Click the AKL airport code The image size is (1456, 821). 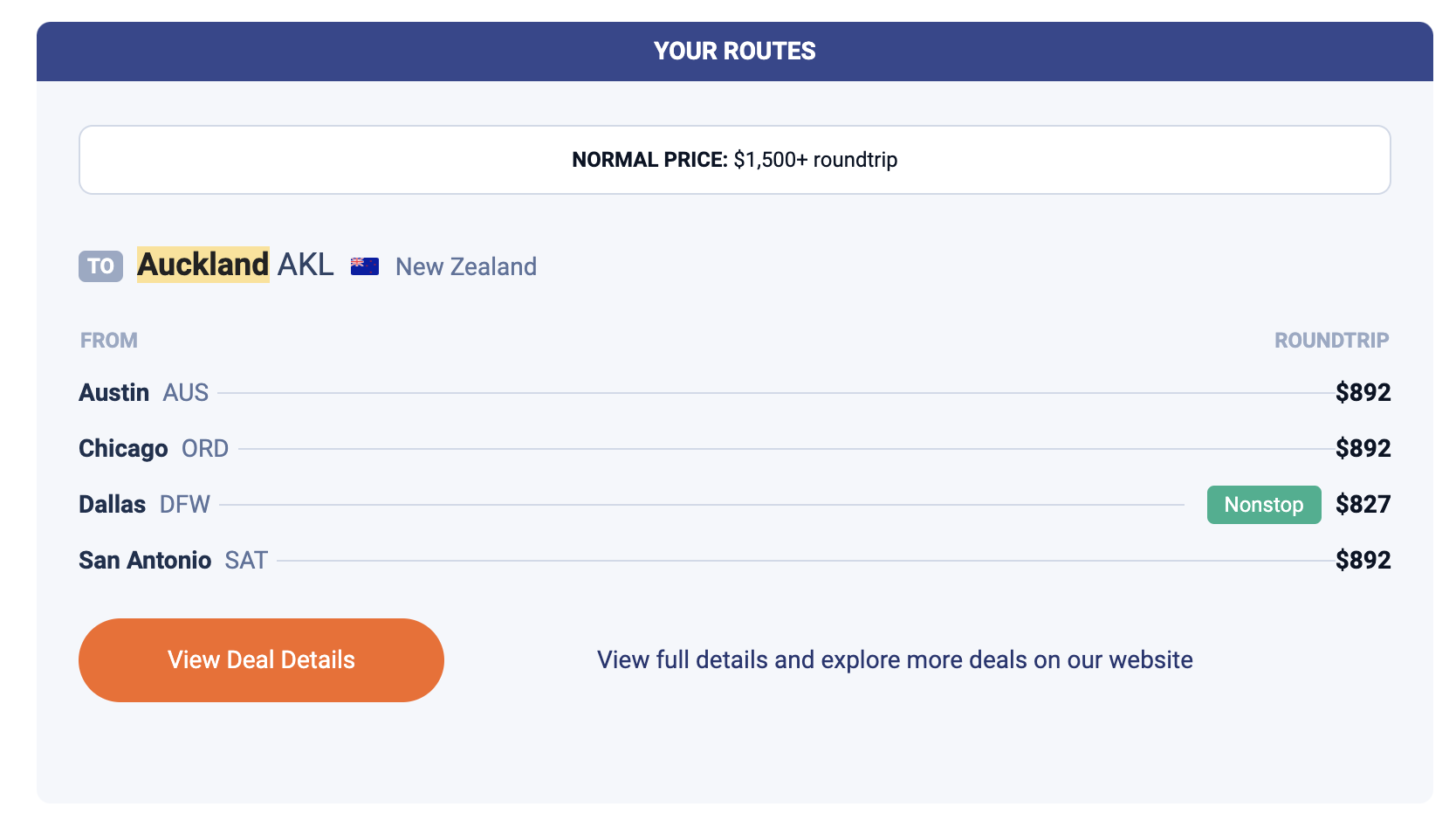click(x=306, y=265)
